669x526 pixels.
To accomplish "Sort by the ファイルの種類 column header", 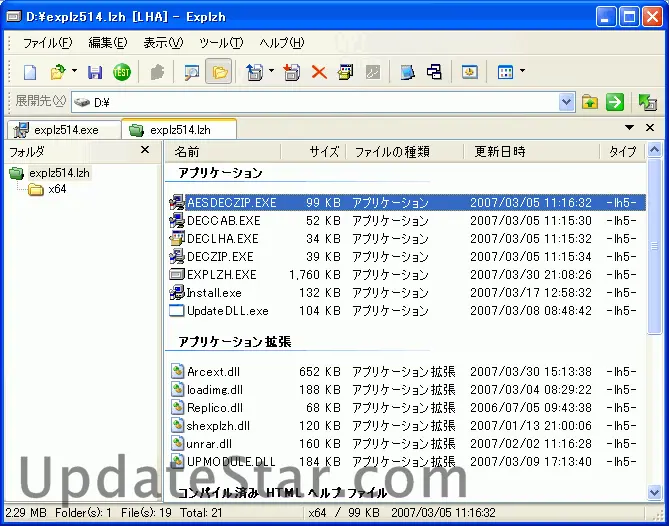I will (x=404, y=151).
